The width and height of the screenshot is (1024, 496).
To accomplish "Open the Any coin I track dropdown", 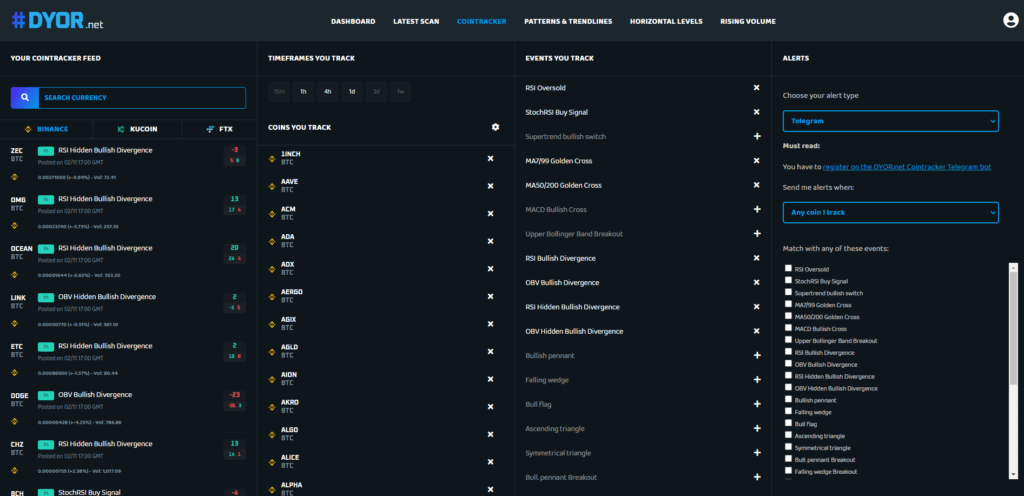I will click(x=891, y=212).
